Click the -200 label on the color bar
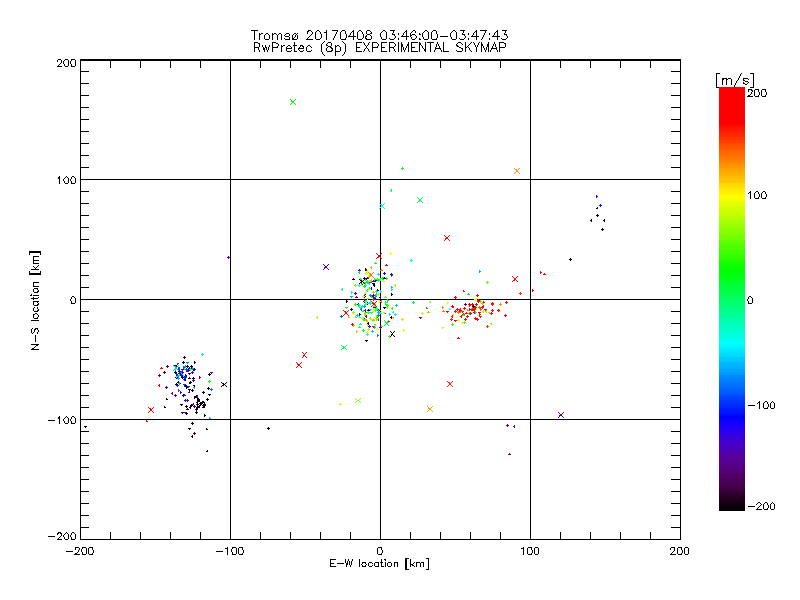Viewport: 800px width, 600px height. 761,506
